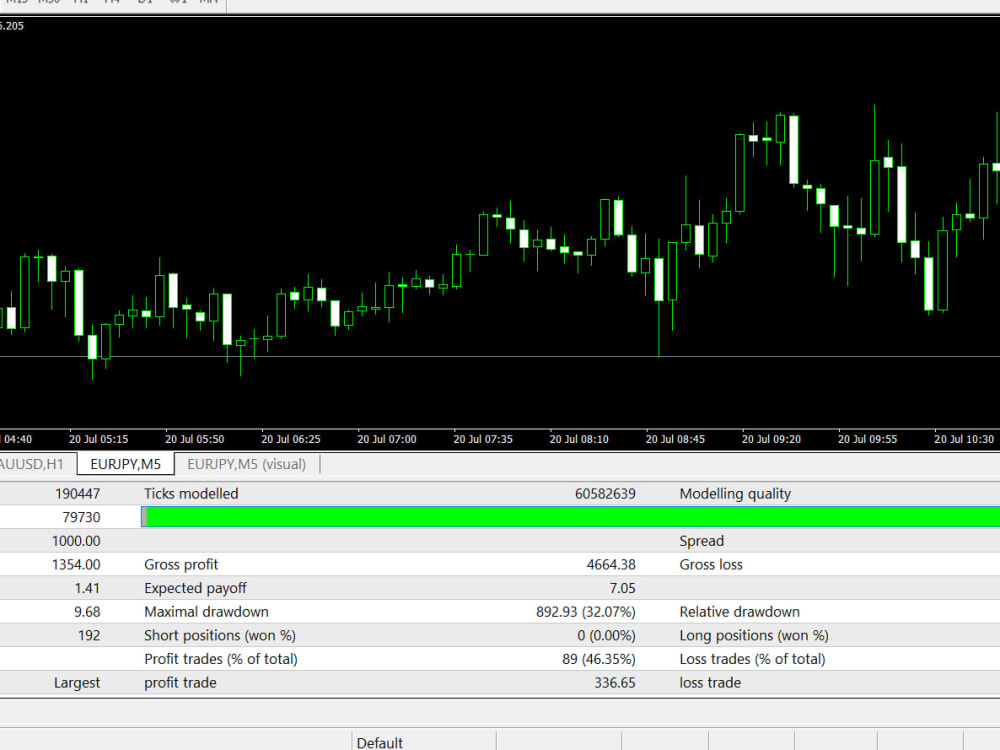Click the 192 value cell
1000x750 pixels.
89,635
